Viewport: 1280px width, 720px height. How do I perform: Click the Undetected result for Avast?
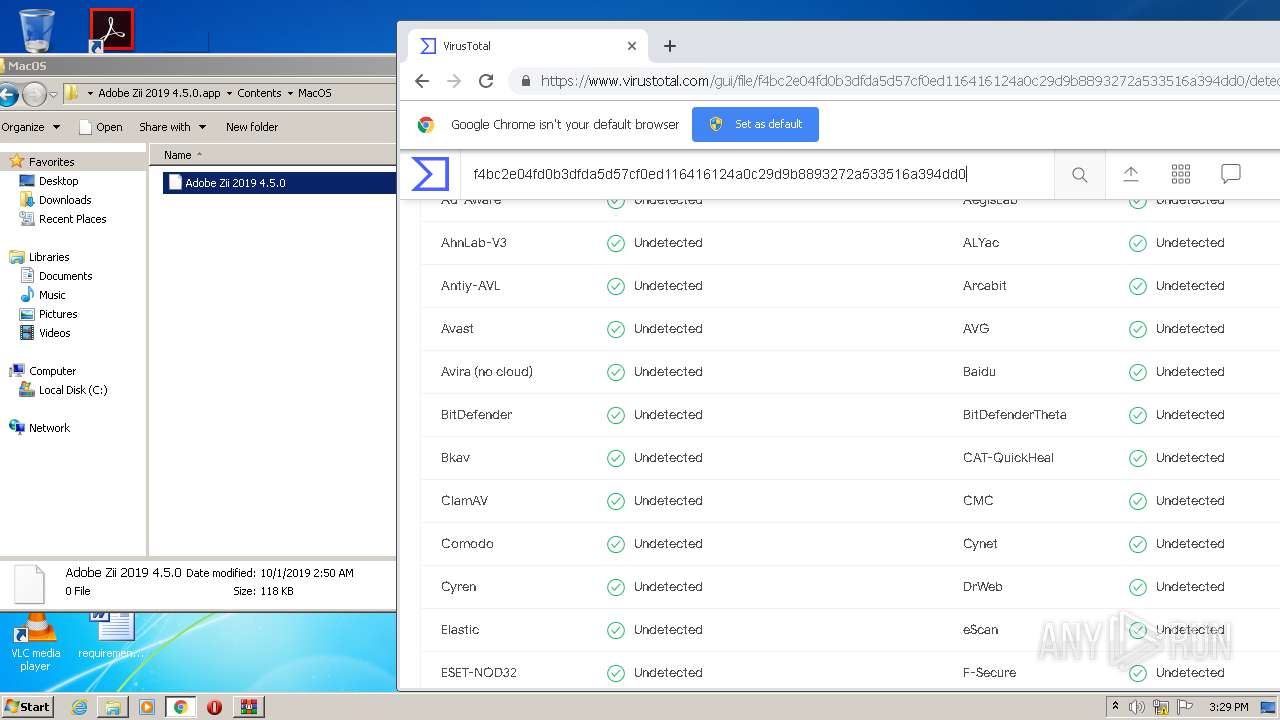(668, 329)
